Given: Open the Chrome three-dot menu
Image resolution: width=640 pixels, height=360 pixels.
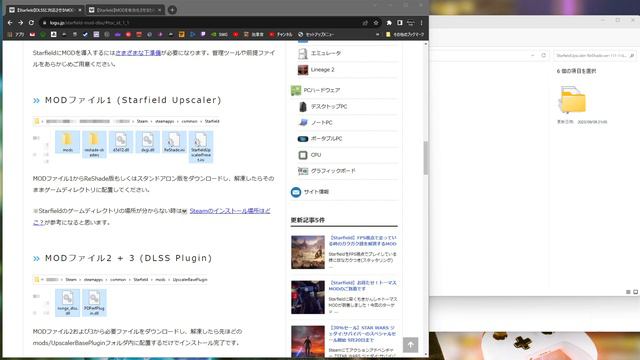Looking at the screenshot, I should click(422, 23).
